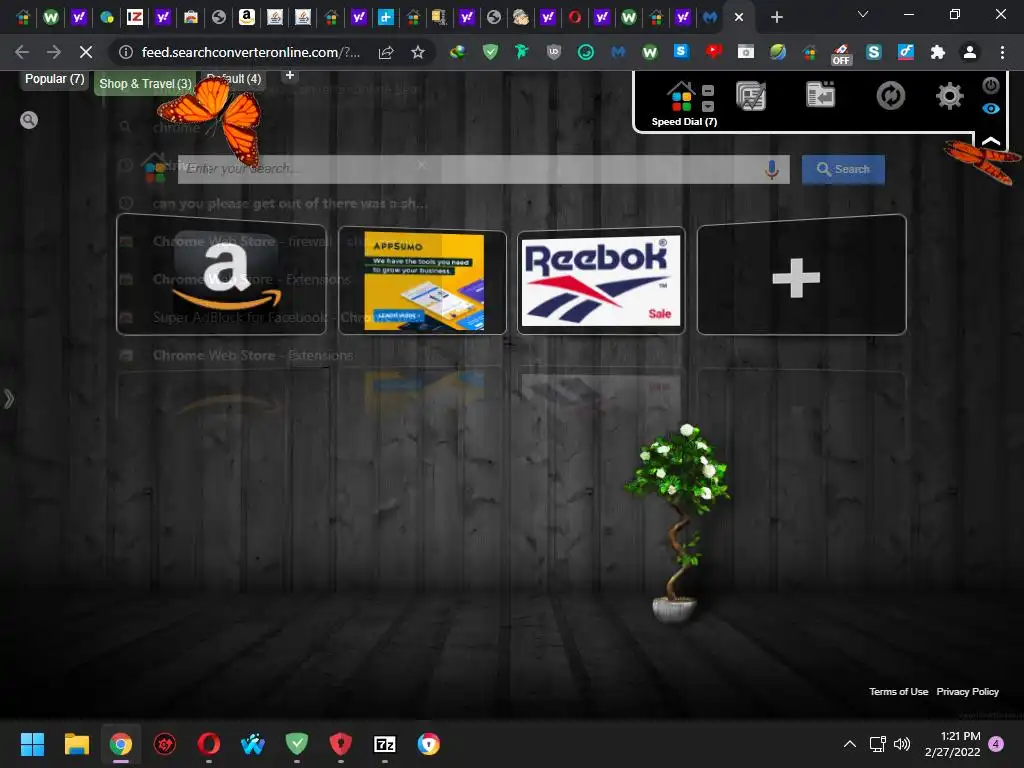Viewport: 1024px width, 768px height.
Task: Open the Terms of Use link
Action: coord(898,692)
